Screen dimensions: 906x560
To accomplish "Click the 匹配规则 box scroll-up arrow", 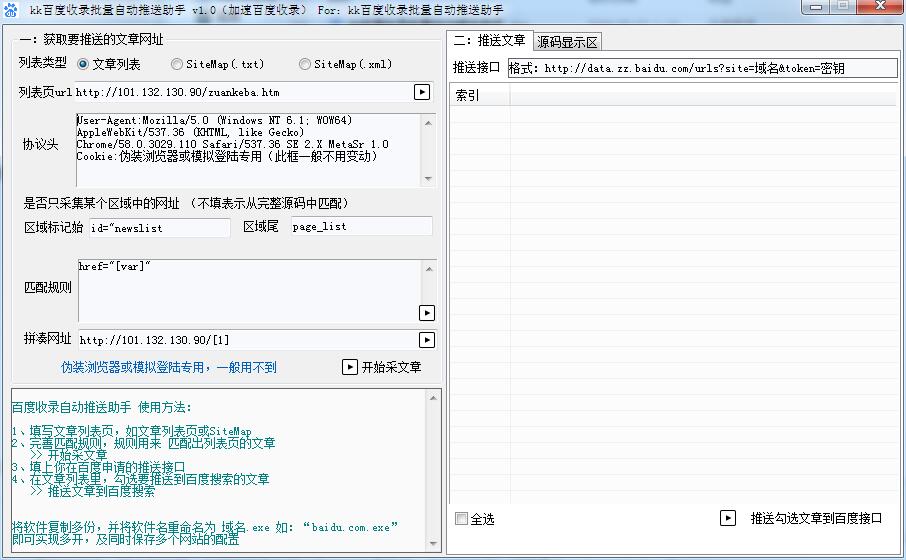I will [429, 269].
